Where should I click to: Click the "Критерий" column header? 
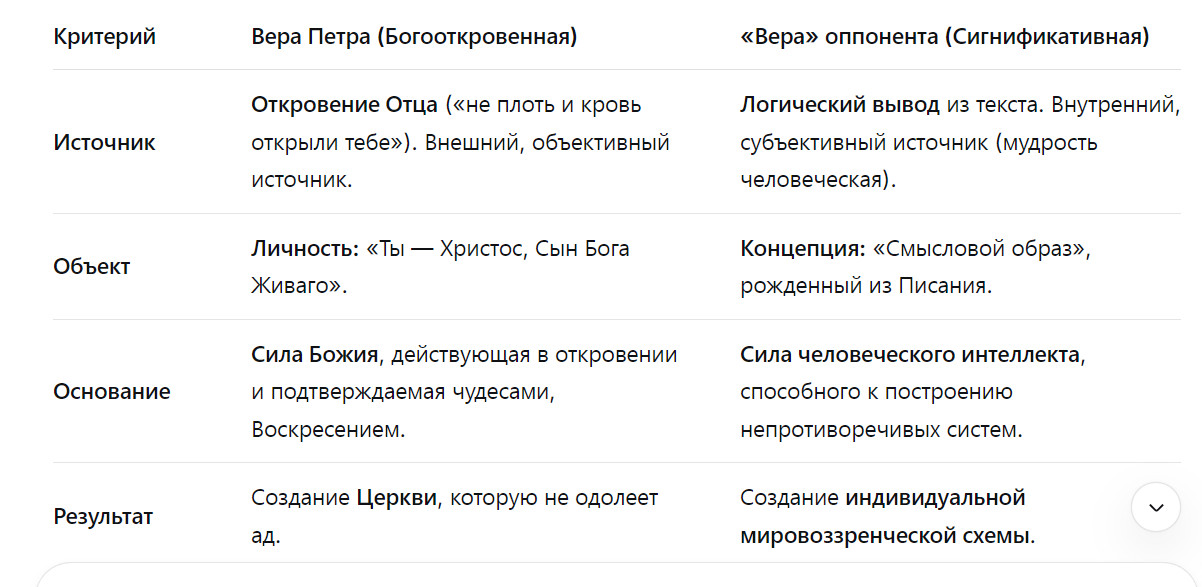click(104, 38)
